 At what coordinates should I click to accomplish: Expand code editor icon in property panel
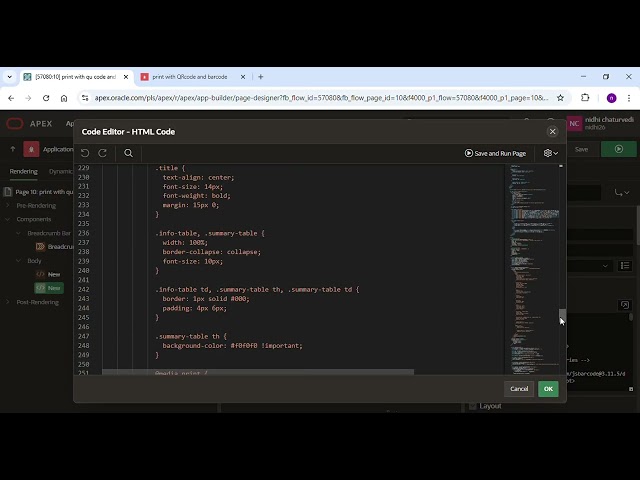coord(624,305)
